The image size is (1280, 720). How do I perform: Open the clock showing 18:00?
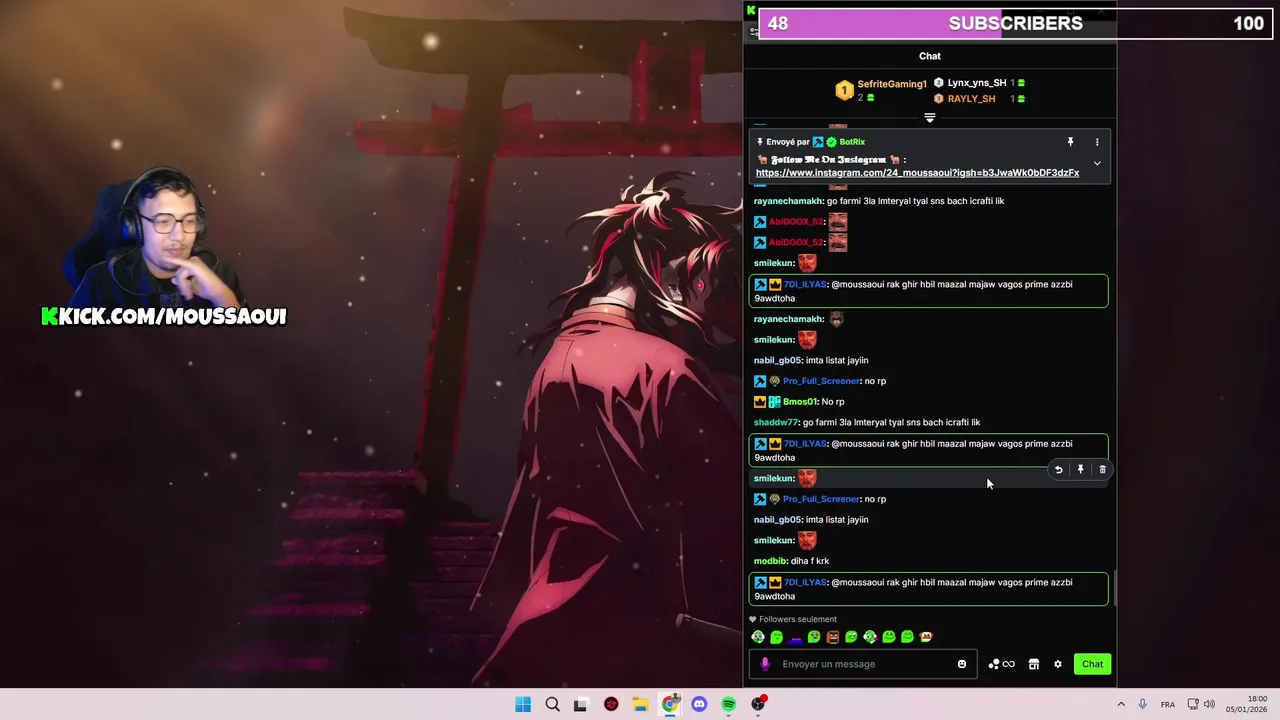pyautogui.click(x=1249, y=704)
